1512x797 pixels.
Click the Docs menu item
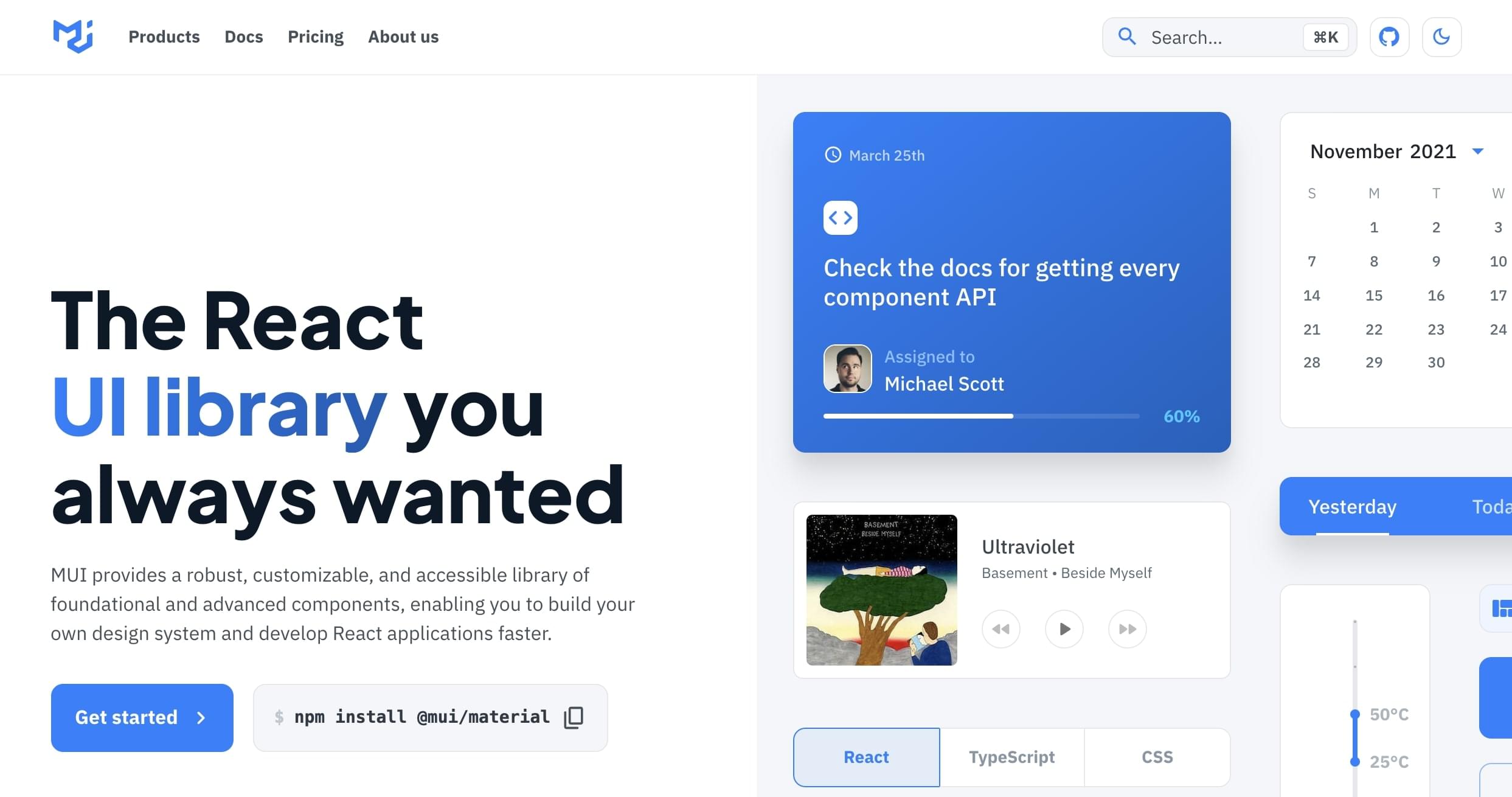click(x=243, y=37)
